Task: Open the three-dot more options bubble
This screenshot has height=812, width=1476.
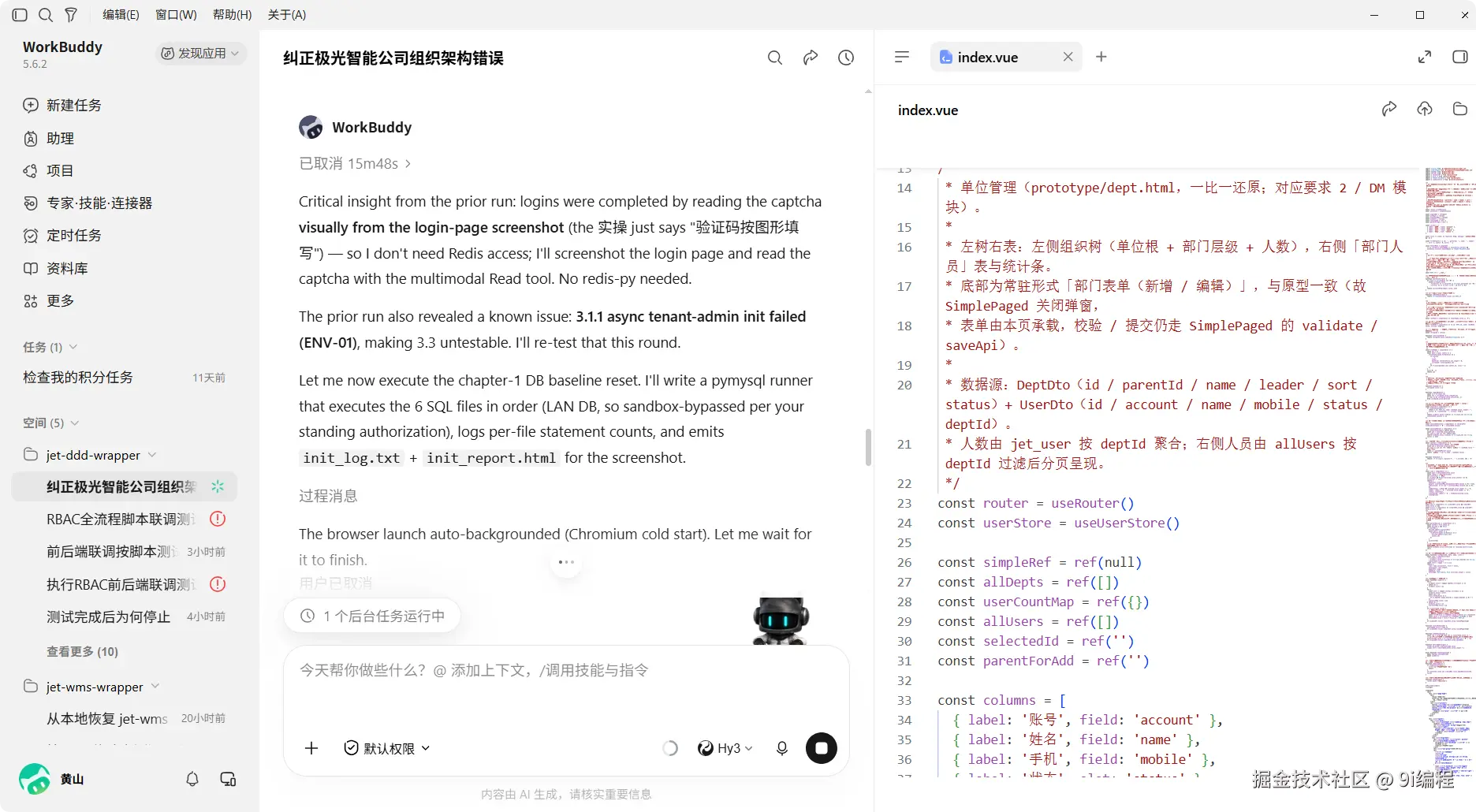Action: click(x=566, y=562)
